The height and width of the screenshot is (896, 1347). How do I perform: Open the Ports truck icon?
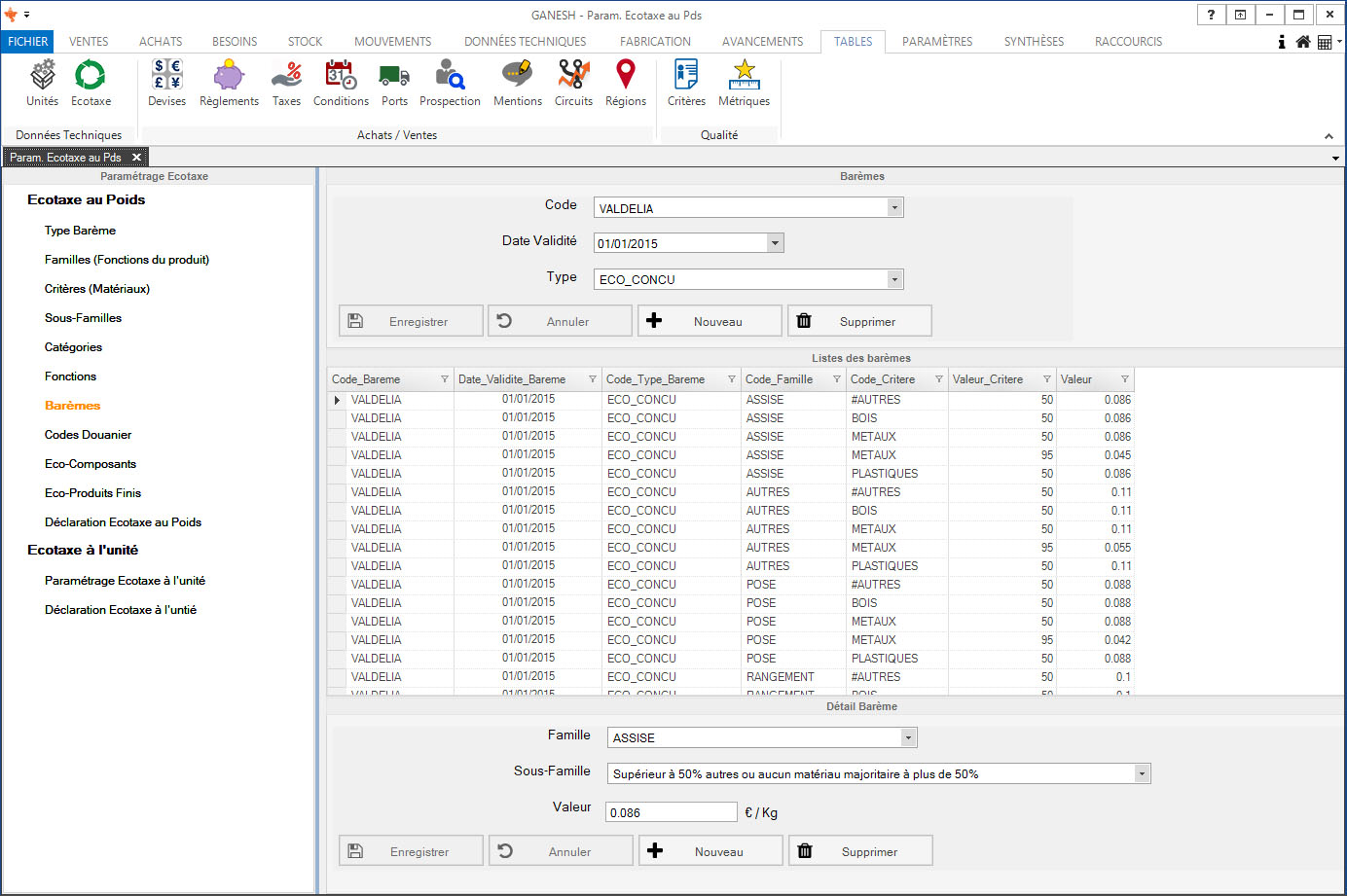[x=394, y=83]
